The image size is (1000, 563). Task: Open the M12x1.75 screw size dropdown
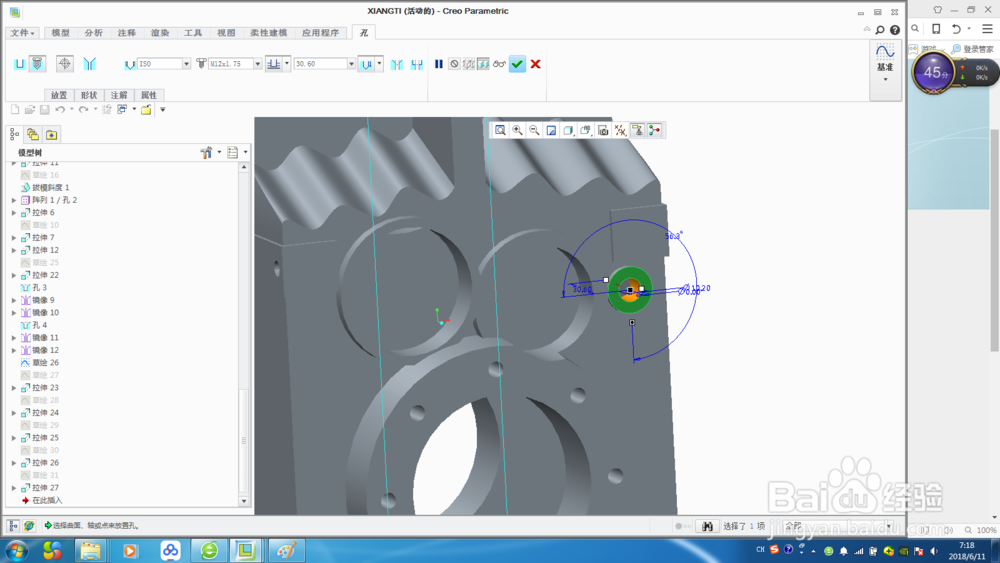(x=258, y=64)
